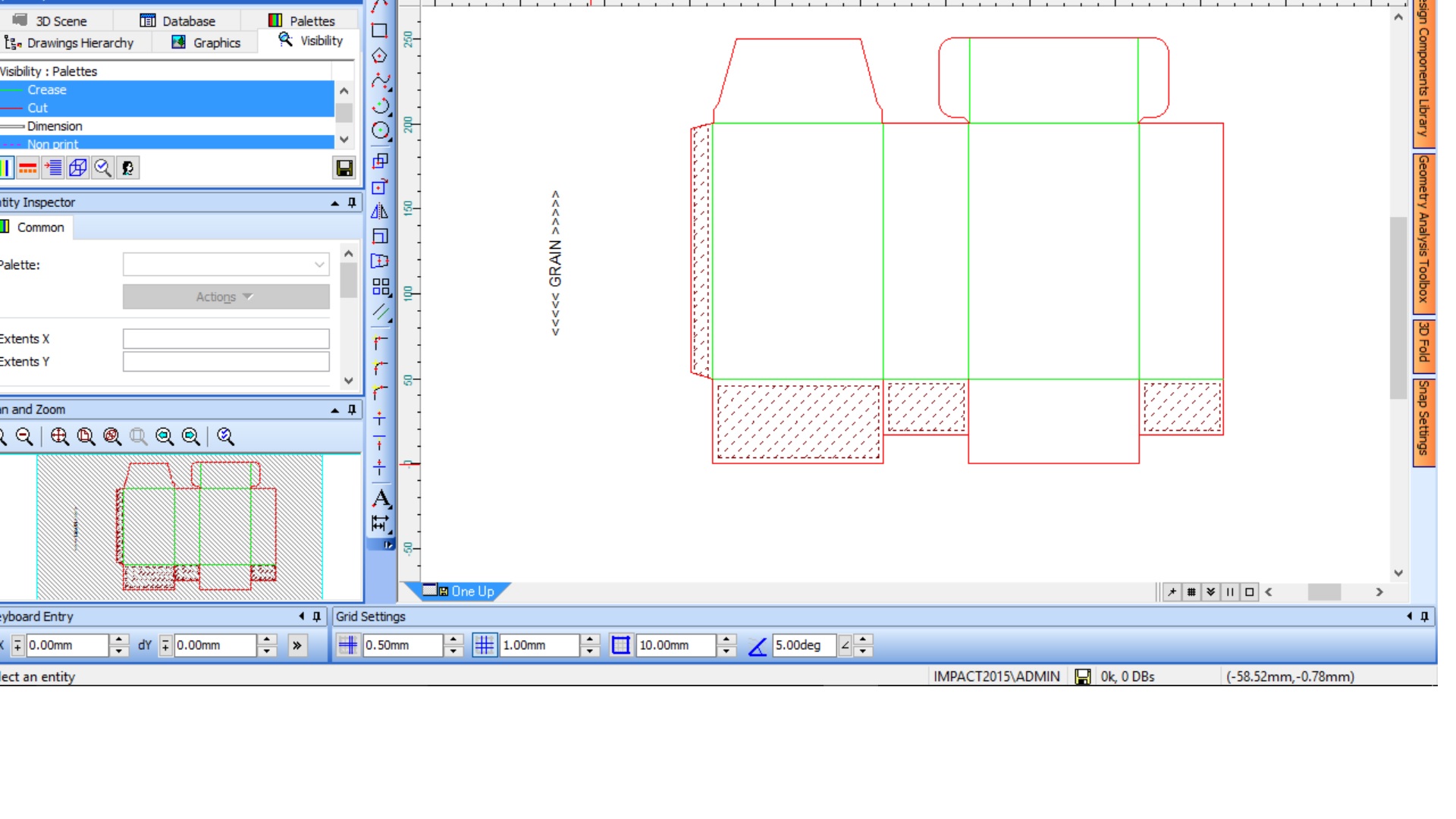Click the mirror tool icon
The height and width of the screenshot is (819, 1456).
[380, 212]
